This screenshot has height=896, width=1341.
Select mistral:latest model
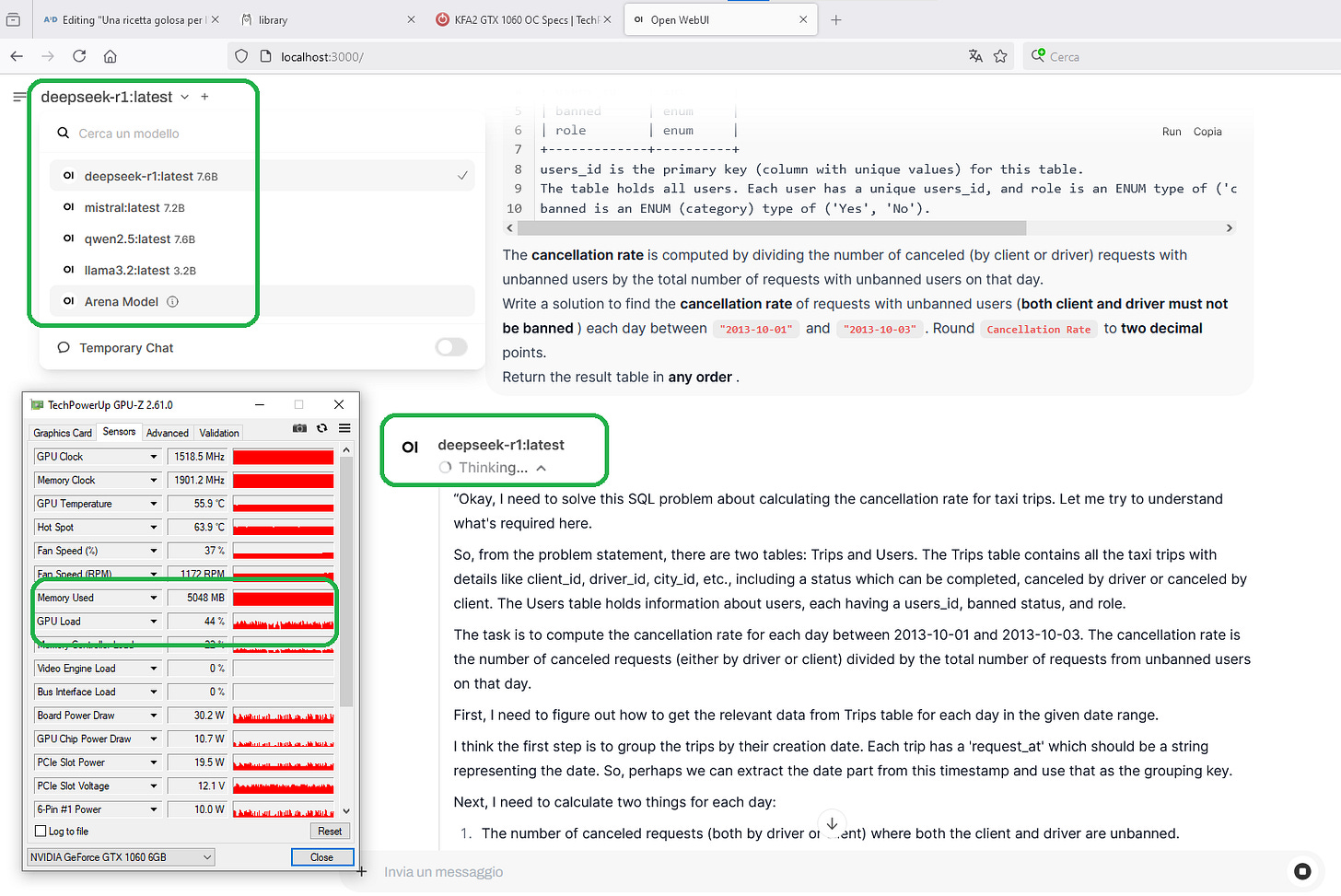tap(262, 207)
